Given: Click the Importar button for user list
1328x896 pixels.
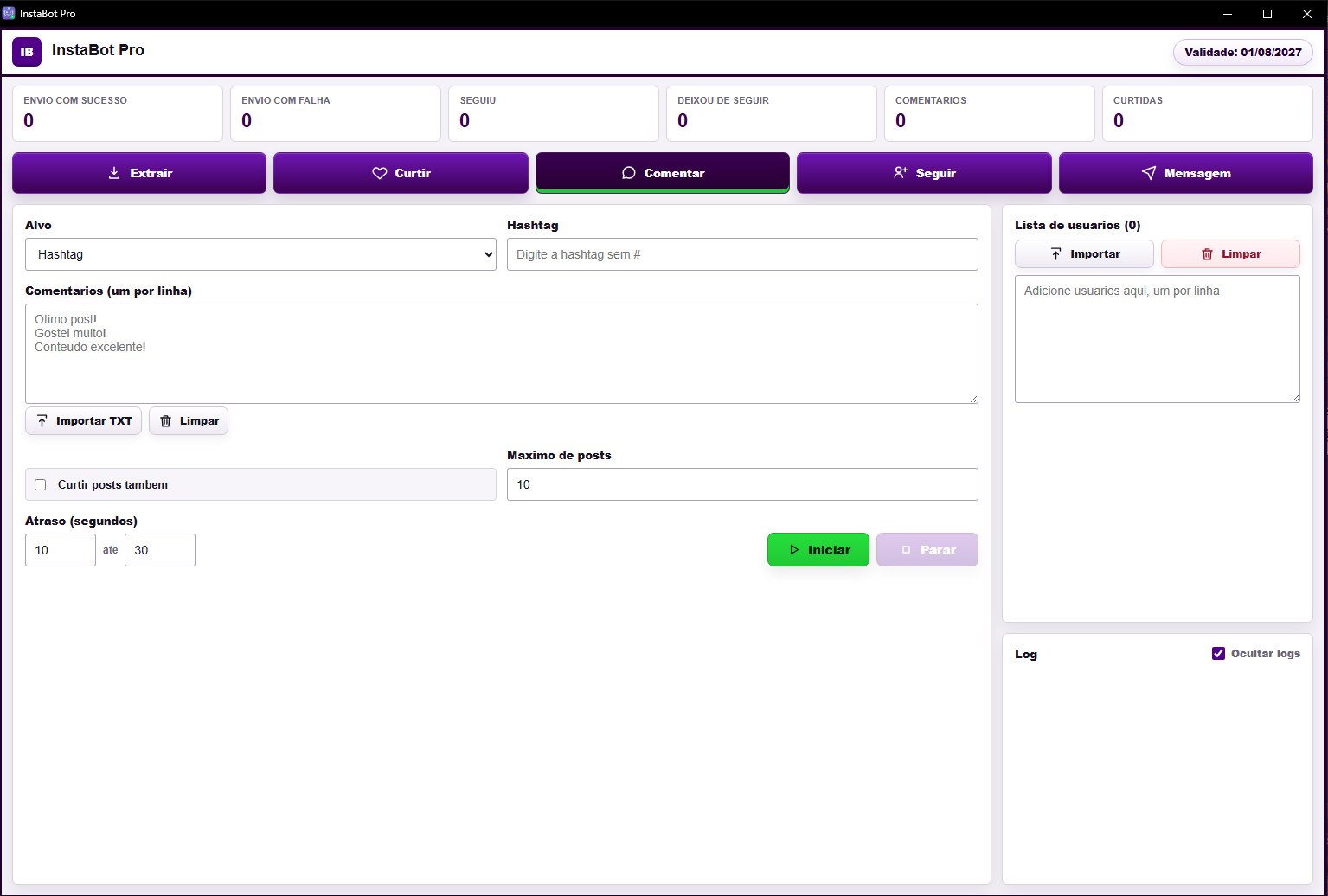Looking at the screenshot, I should [x=1084, y=254].
